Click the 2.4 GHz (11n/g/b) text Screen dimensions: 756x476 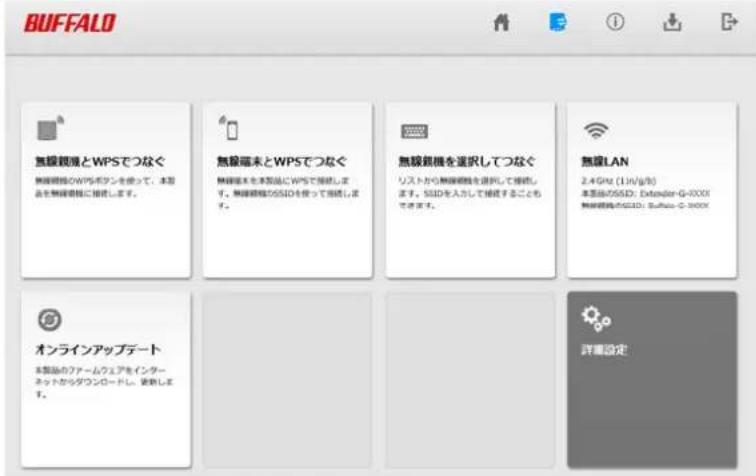(x=619, y=181)
